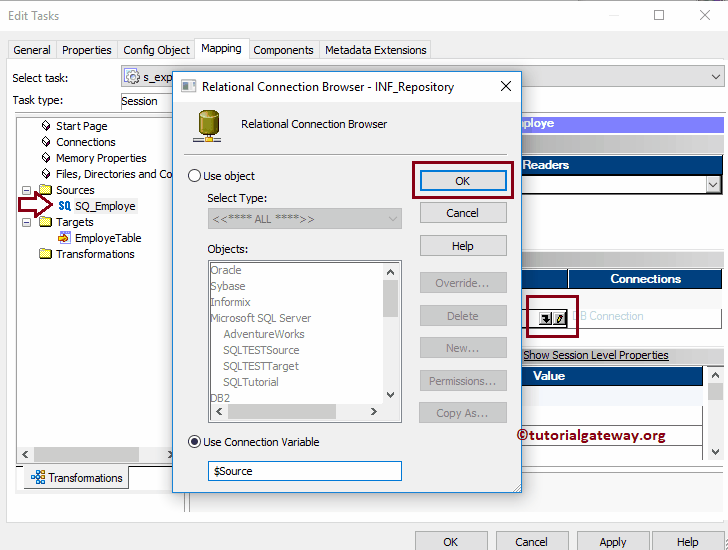Select Microsoft SQL Server in Objects list
Viewport: 728px width, 550px height.
pyautogui.click(x=260, y=318)
